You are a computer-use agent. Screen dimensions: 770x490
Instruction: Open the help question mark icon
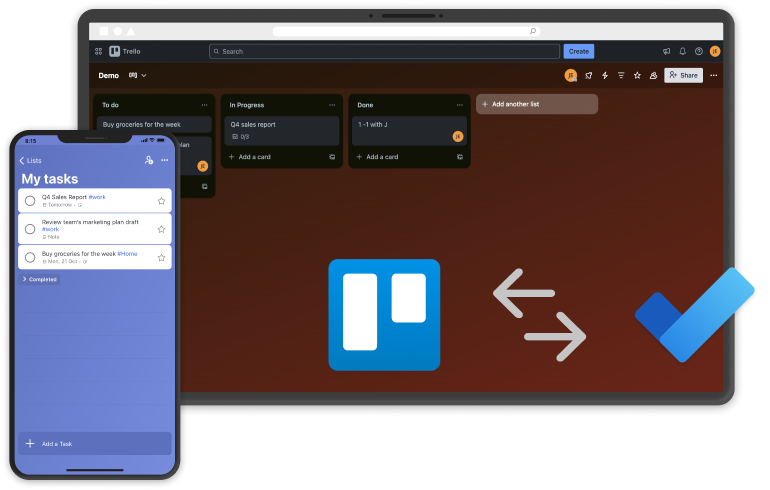click(x=698, y=51)
